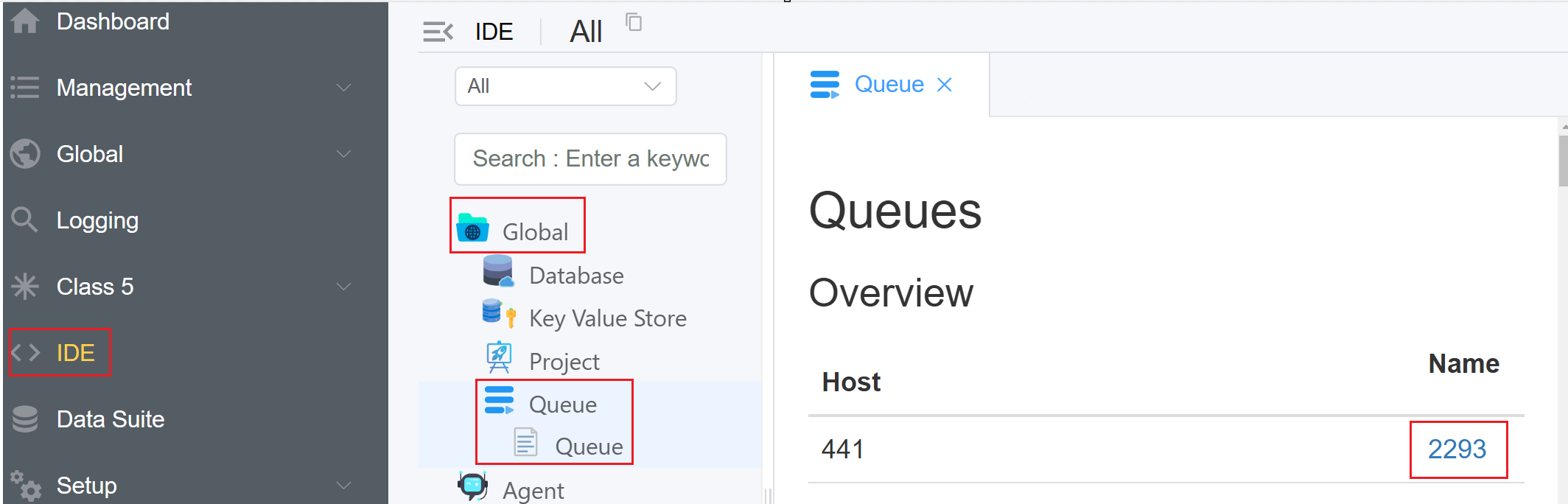Click the Agent robot icon
Viewport: 1568px width, 504px height.
[472, 486]
